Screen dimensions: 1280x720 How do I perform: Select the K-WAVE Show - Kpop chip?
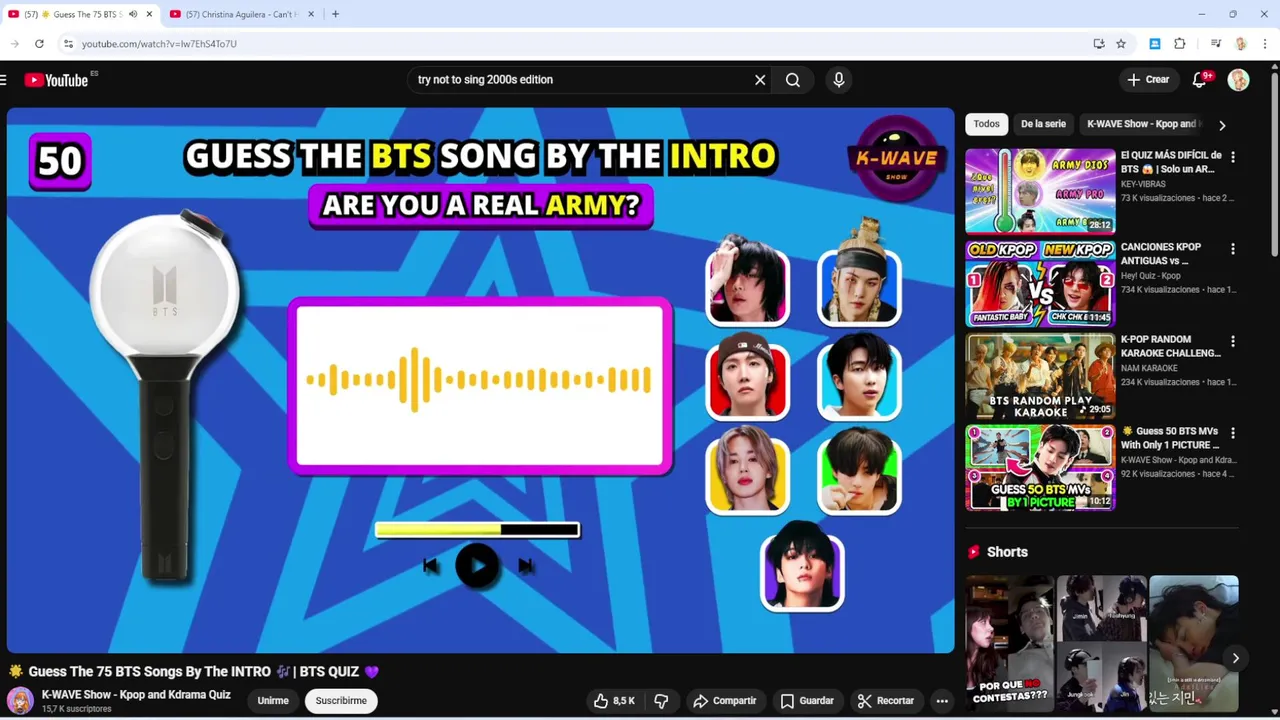(x=1143, y=124)
